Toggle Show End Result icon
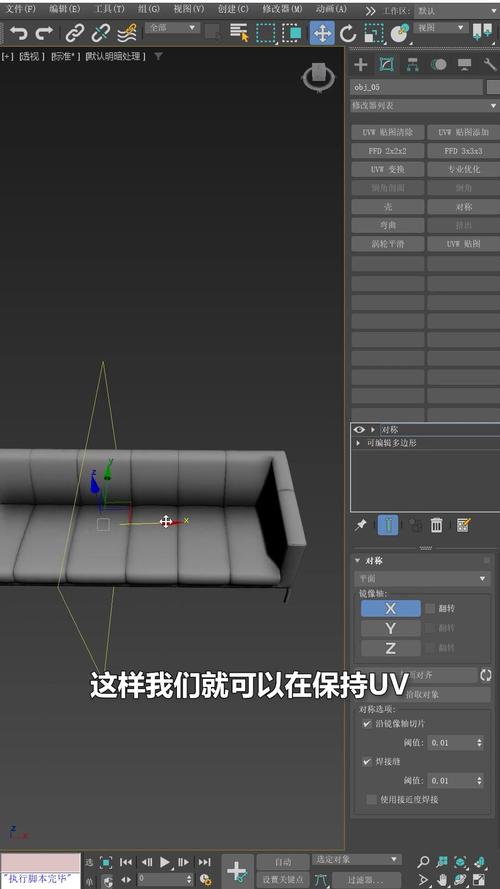This screenshot has height=889, width=500. tap(388, 525)
